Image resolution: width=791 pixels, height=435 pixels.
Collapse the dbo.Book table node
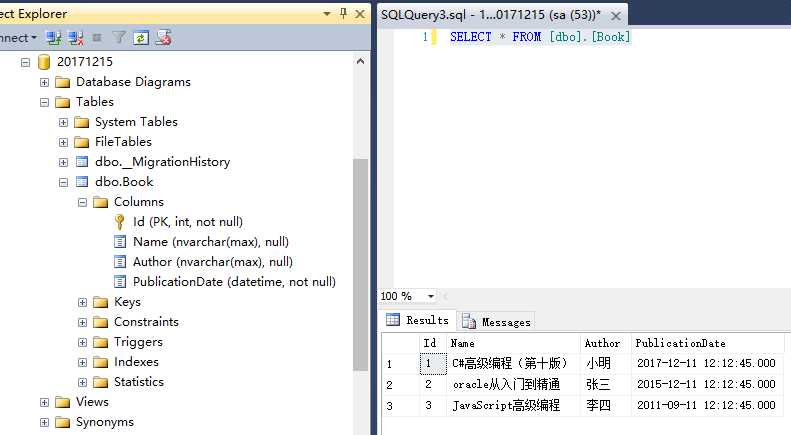pyautogui.click(x=63, y=182)
